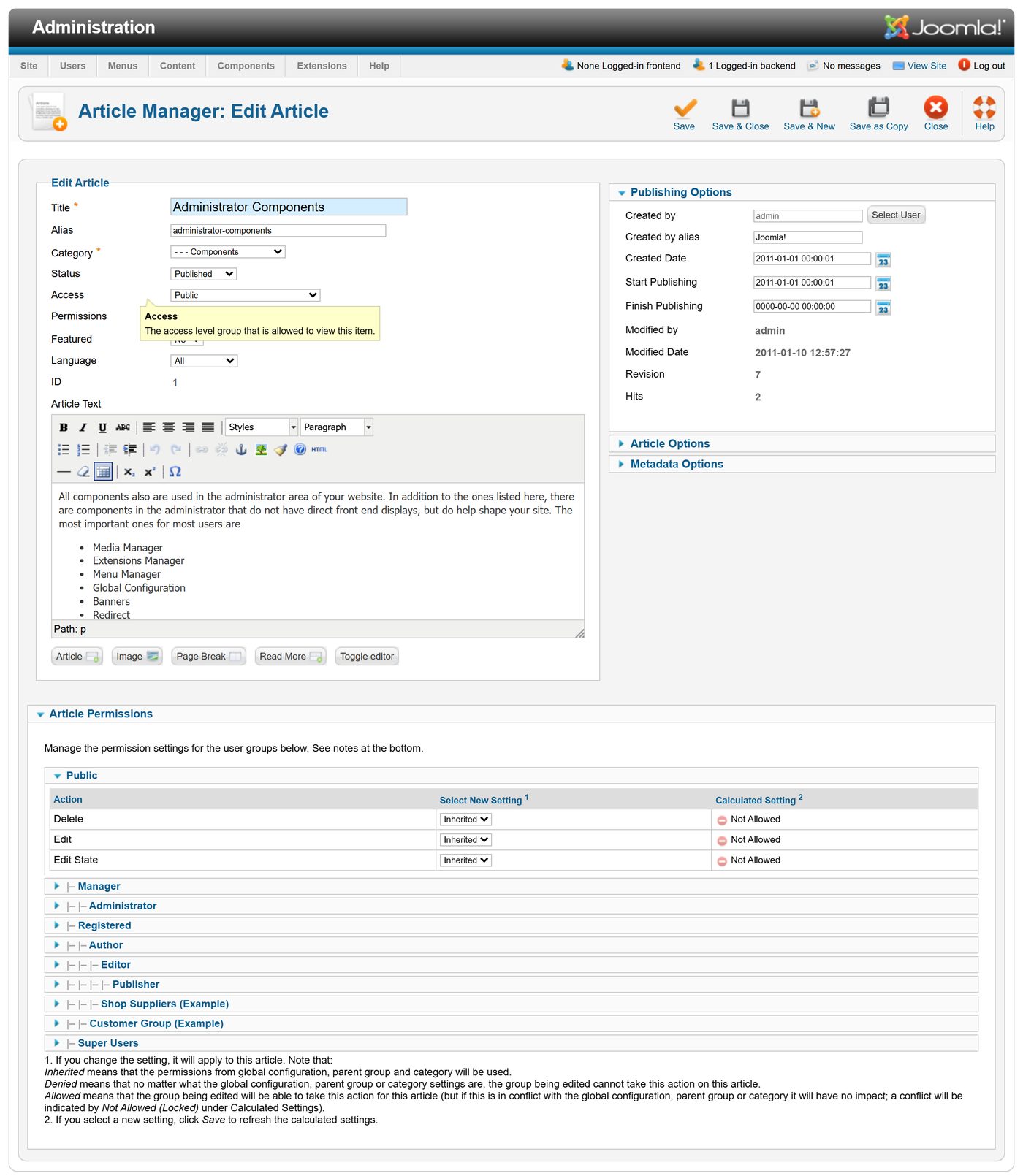This screenshot has height=1176, width=1023.
Task: Follow the View Site link
Action: 919,66
